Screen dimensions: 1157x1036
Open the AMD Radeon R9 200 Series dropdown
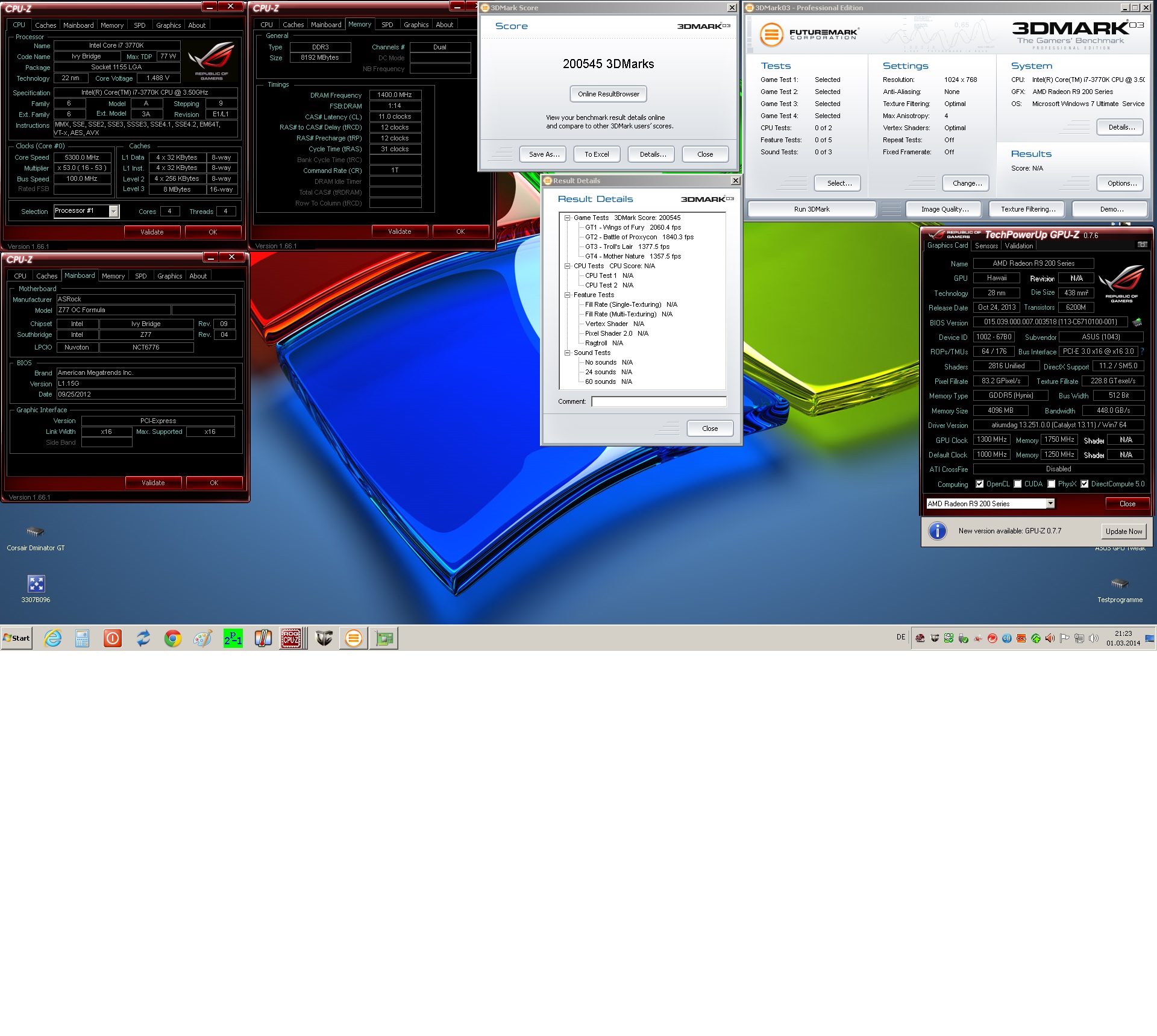pyautogui.click(x=1050, y=504)
